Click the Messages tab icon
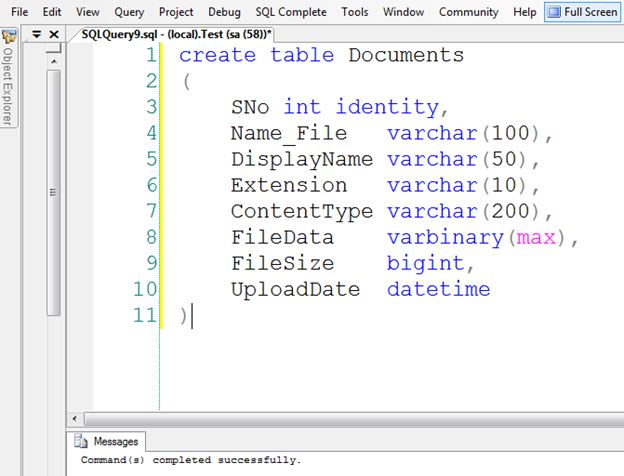The width and height of the screenshot is (624, 476). point(81,441)
